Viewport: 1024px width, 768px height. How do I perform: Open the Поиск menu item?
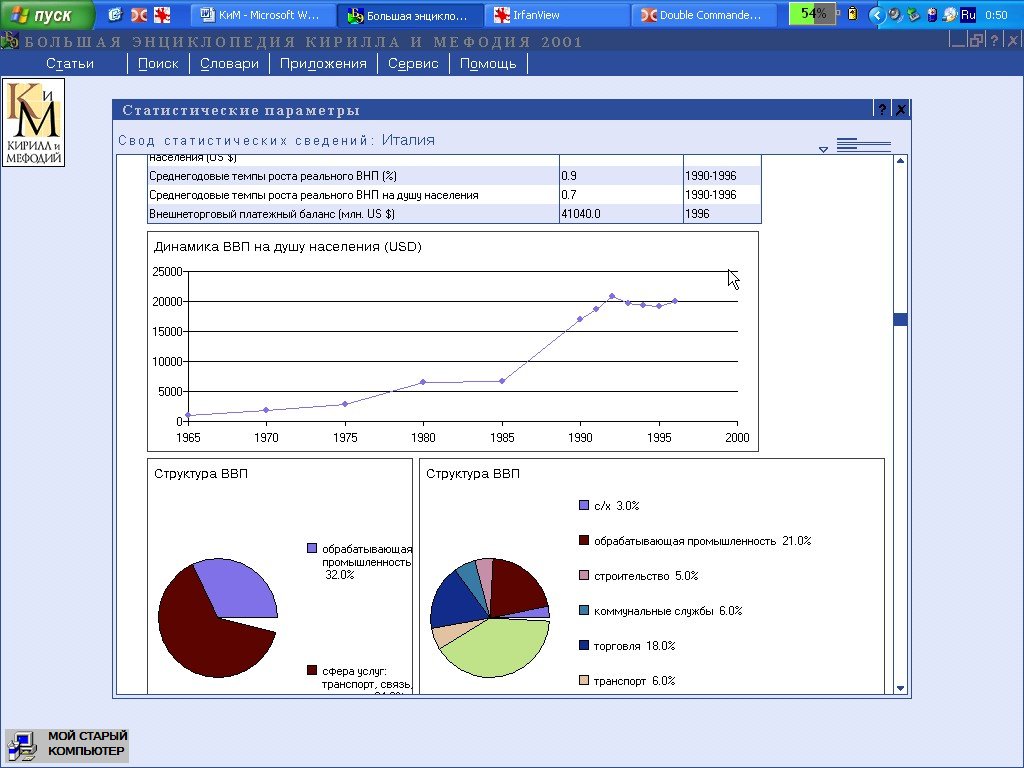click(x=158, y=63)
